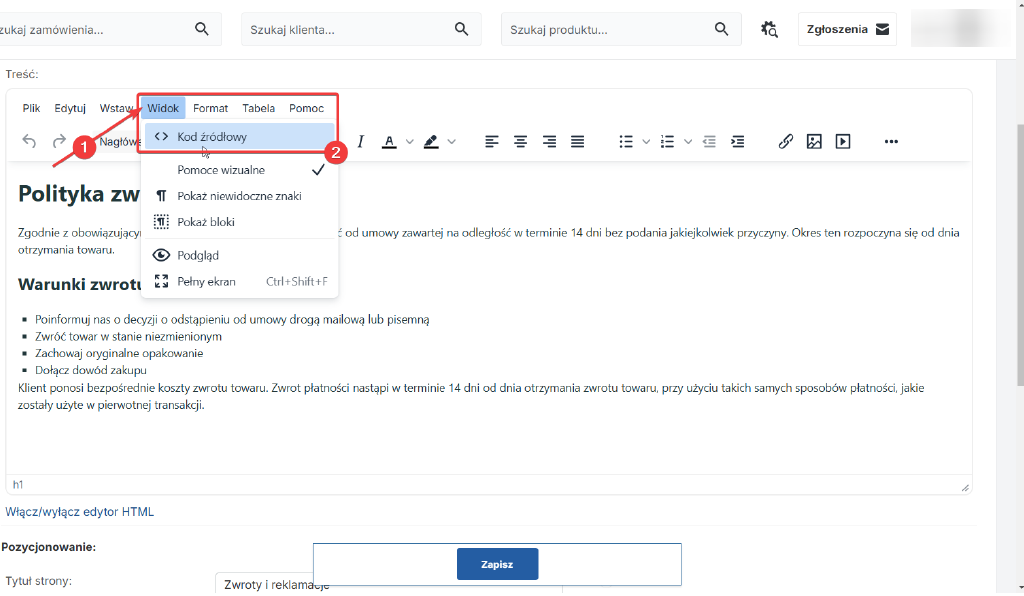Expand bullet list style dropdown
The width and height of the screenshot is (1024, 596).
pyautogui.click(x=646, y=142)
